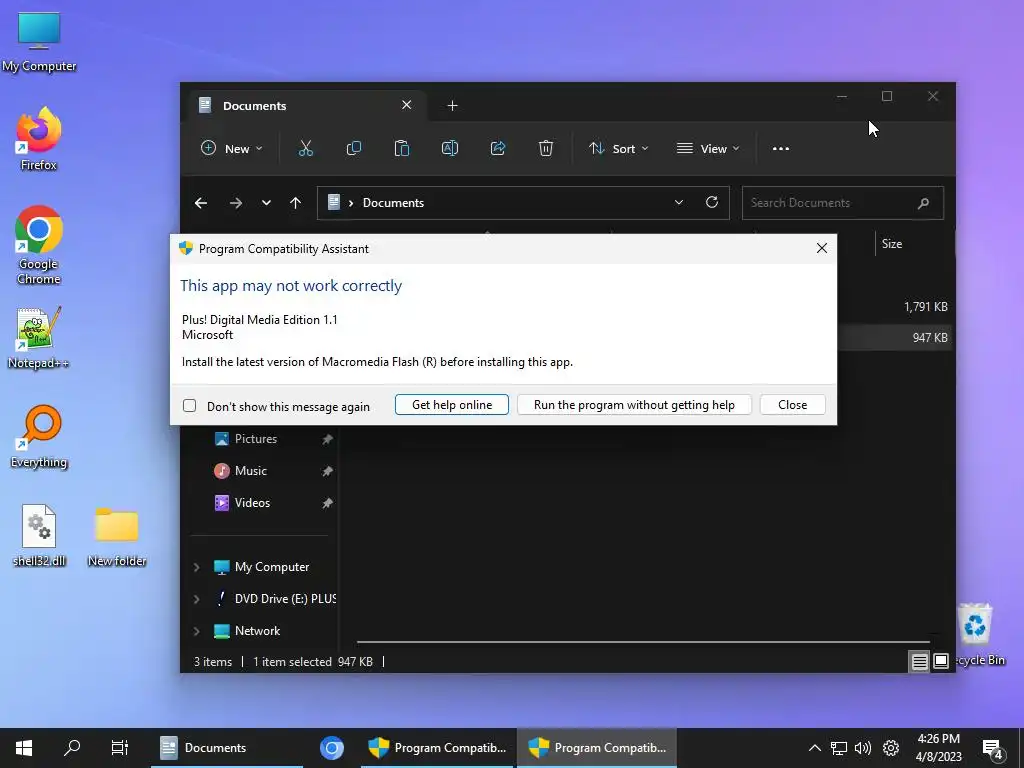This screenshot has height=768, width=1024.
Task: Open the New dropdown menu
Action: tap(232, 148)
